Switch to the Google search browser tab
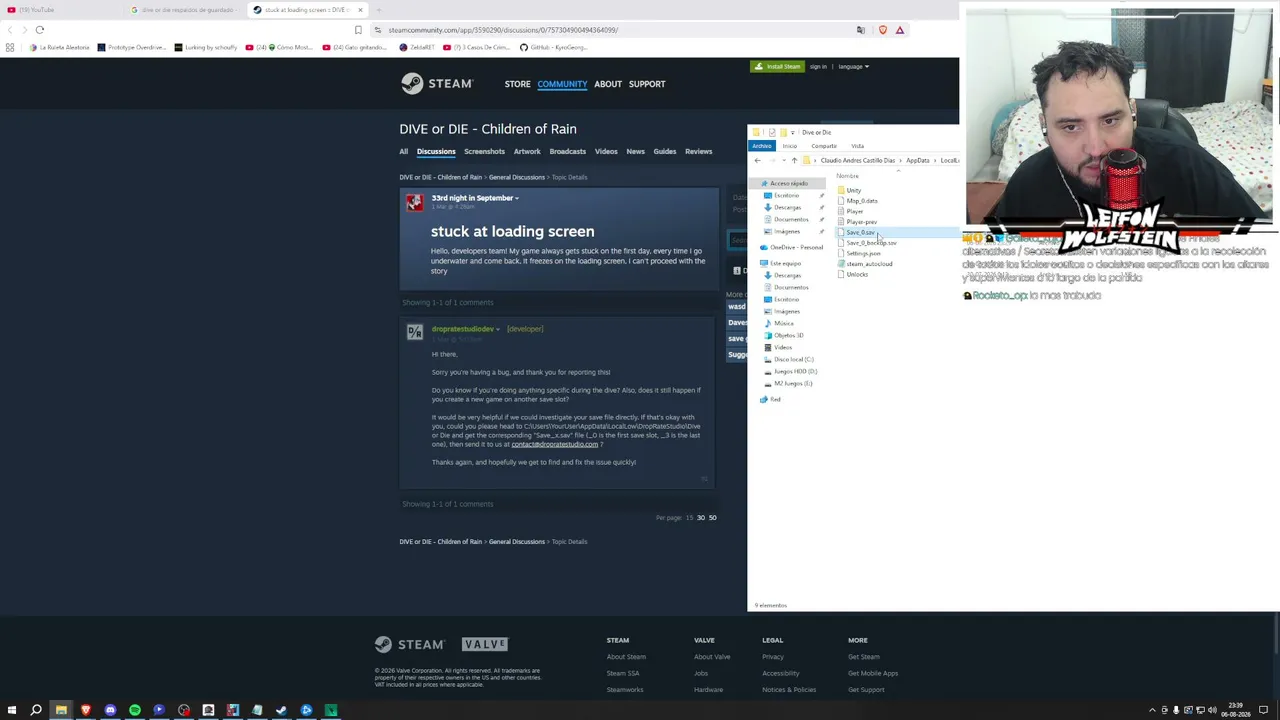The width and height of the screenshot is (1280, 720). coord(185,10)
